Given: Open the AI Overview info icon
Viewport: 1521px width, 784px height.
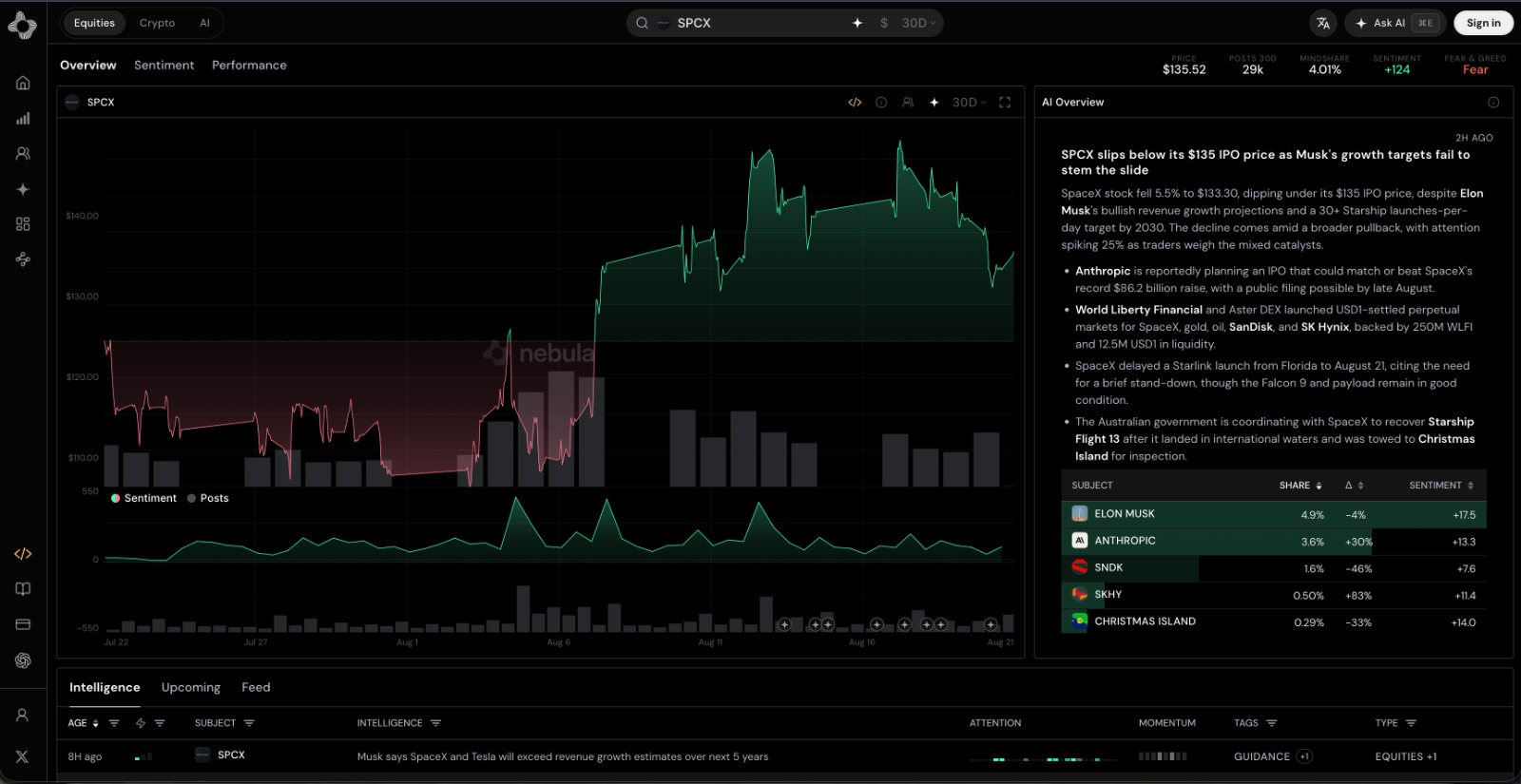Looking at the screenshot, I should [1493, 103].
